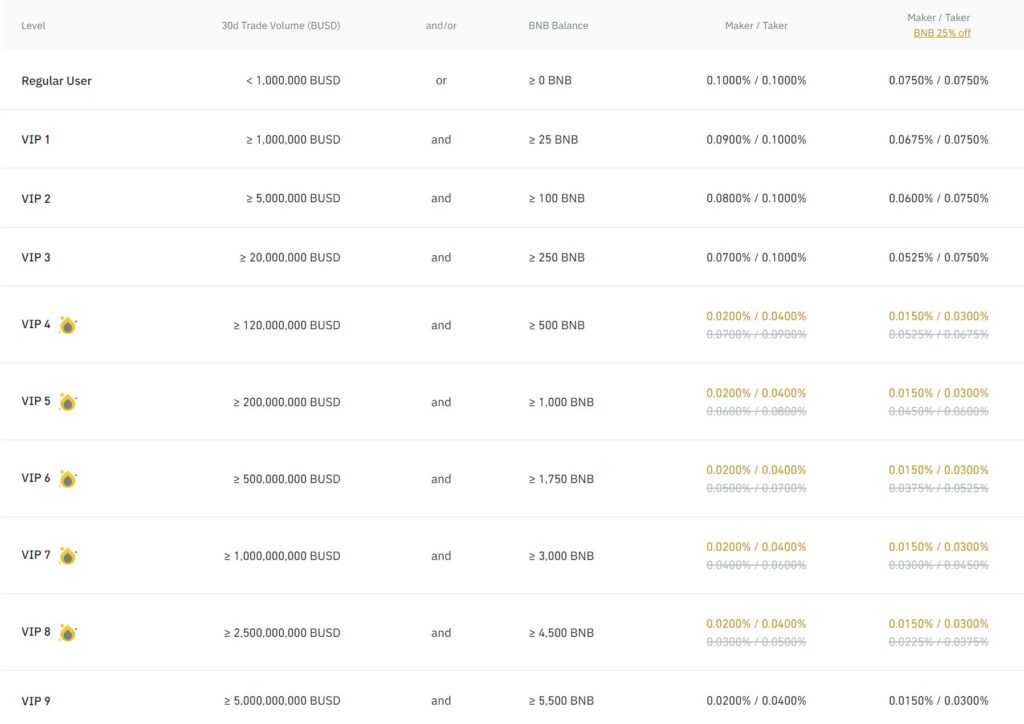Click the ≥ 120,000,000 BUSD volume cell
This screenshot has height=724, width=1024.
tap(286, 325)
